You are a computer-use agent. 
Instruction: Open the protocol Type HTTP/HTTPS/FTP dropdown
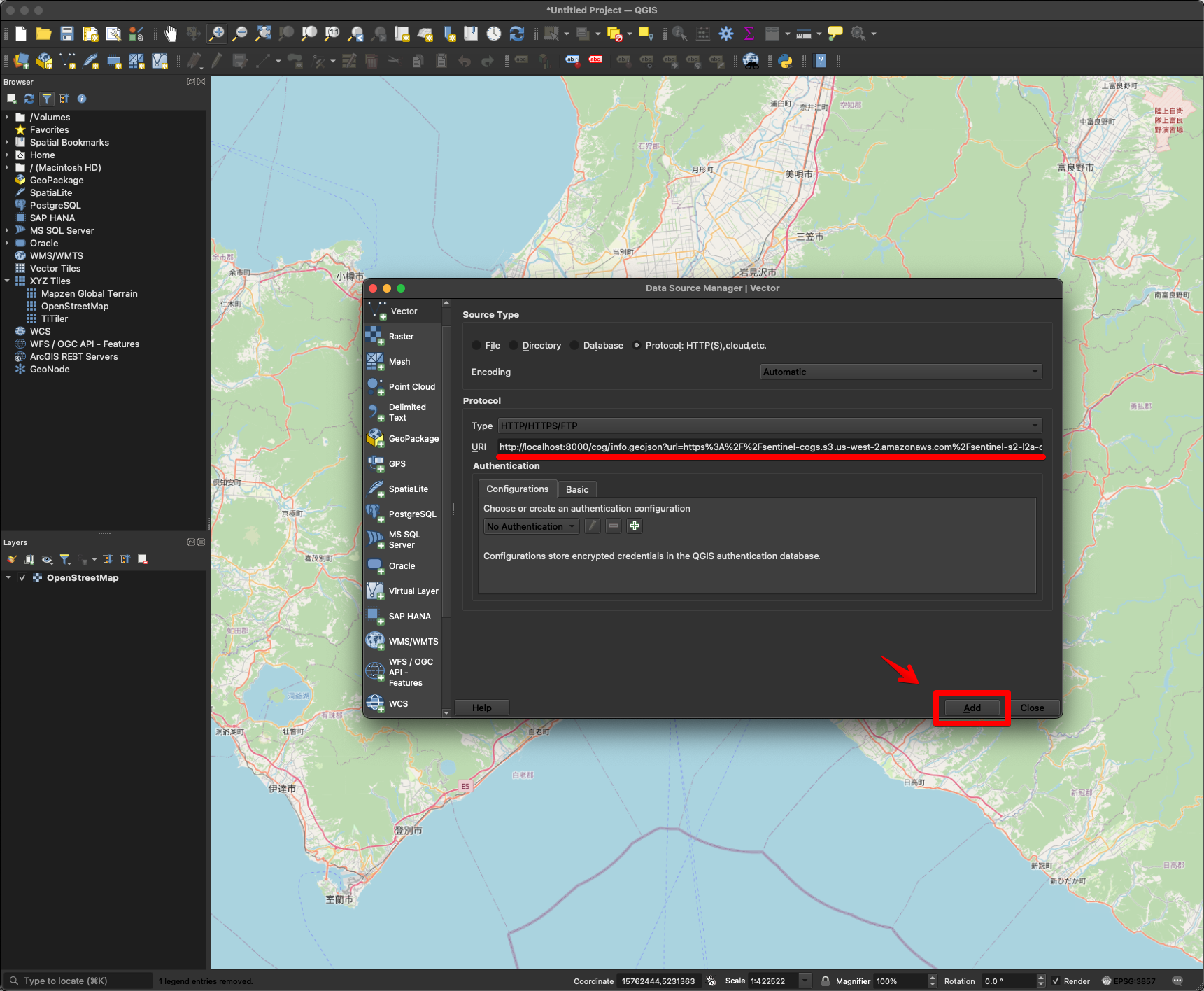click(x=770, y=426)
